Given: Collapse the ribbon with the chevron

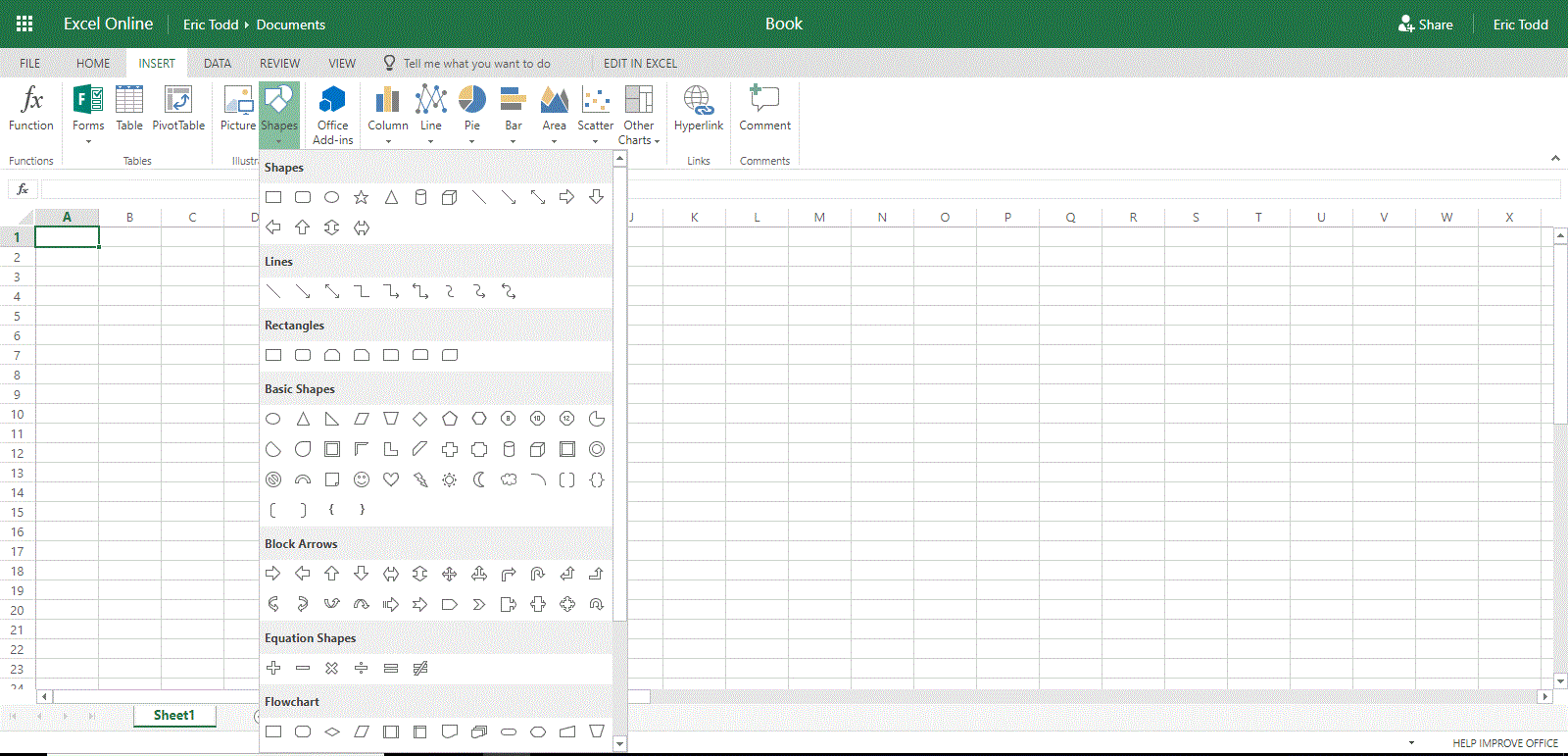Looking at the screenshot, I should point(1555,158).
